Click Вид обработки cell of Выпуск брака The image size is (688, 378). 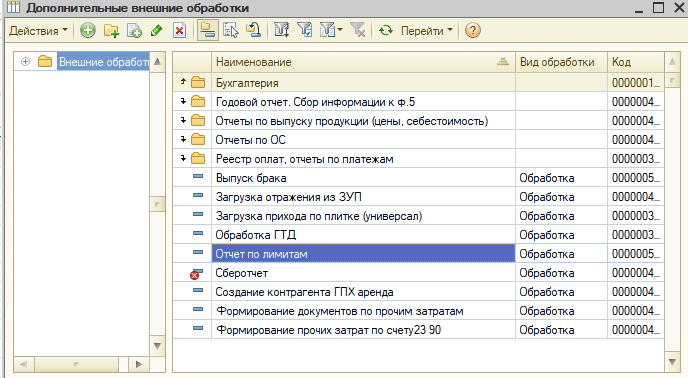pyautogui.click(x=561, y=178)
